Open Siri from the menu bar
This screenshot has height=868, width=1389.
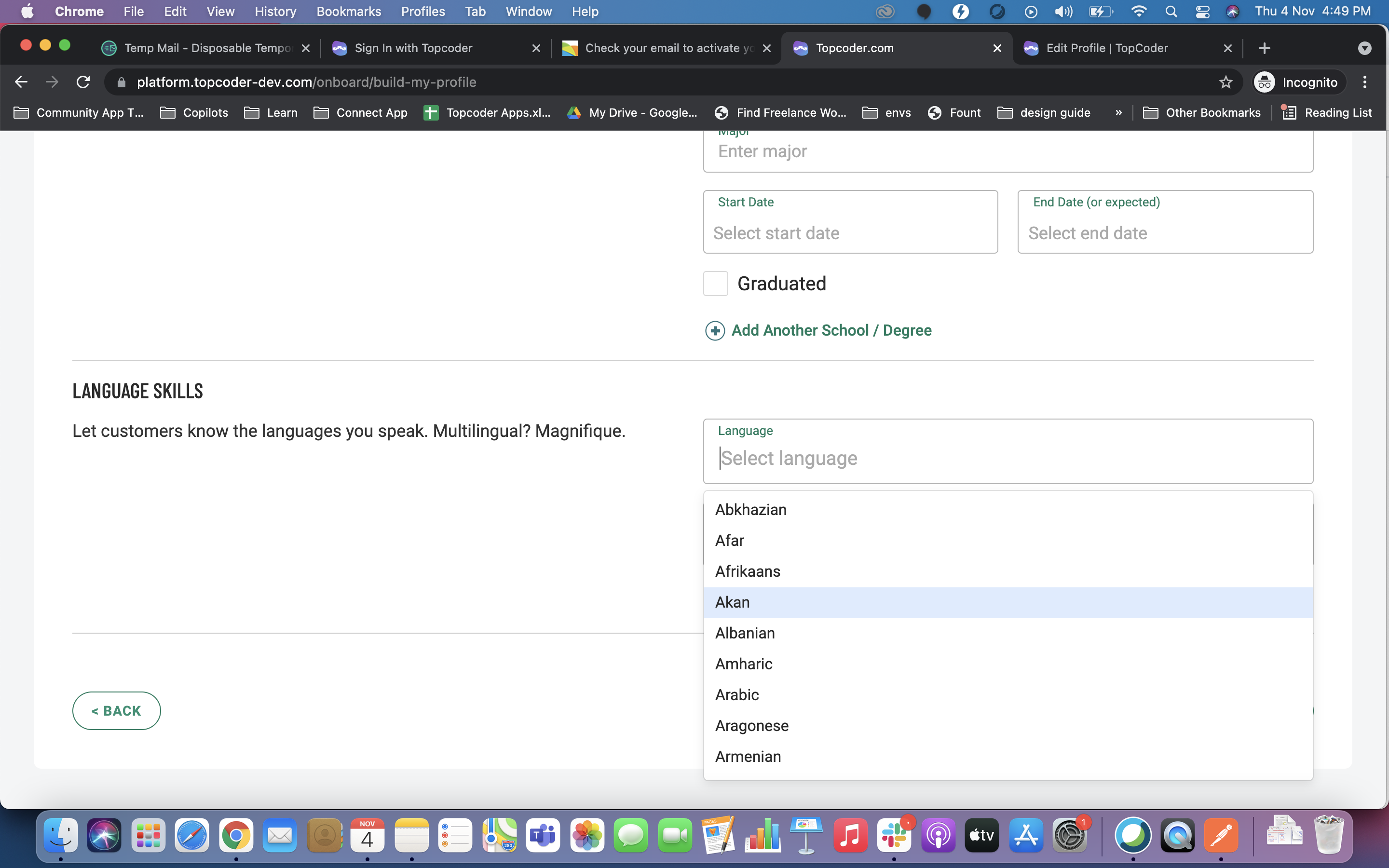(x=1233, y=11)
